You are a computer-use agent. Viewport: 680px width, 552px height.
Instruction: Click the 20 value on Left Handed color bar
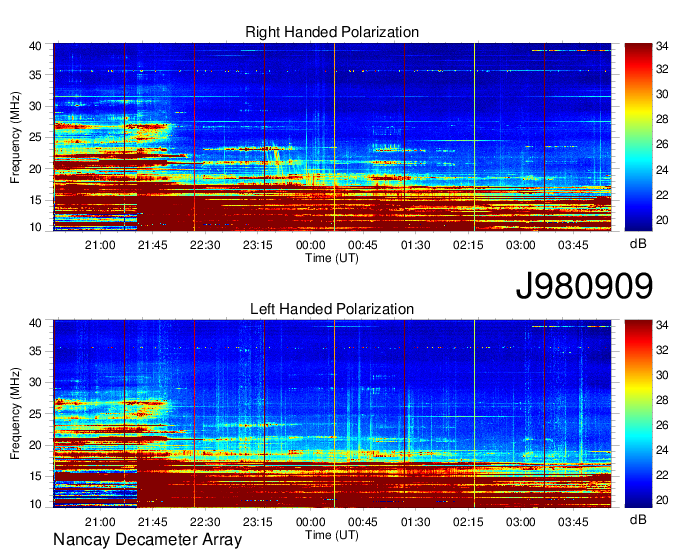(662, 500)
